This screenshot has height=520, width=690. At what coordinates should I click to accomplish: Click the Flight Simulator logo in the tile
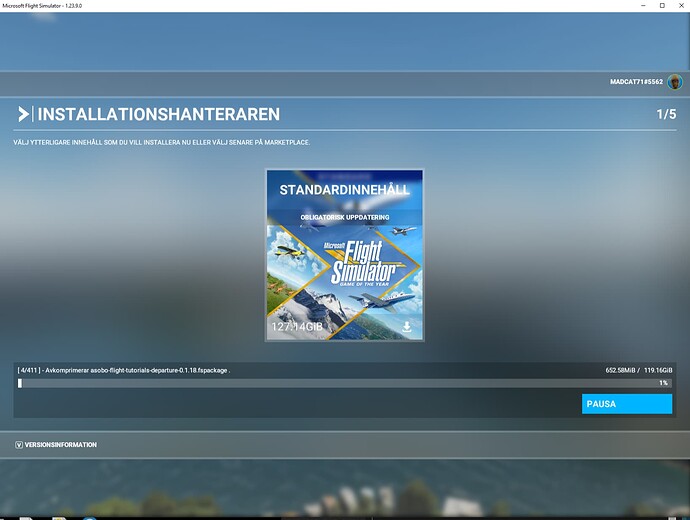[357, 266]
